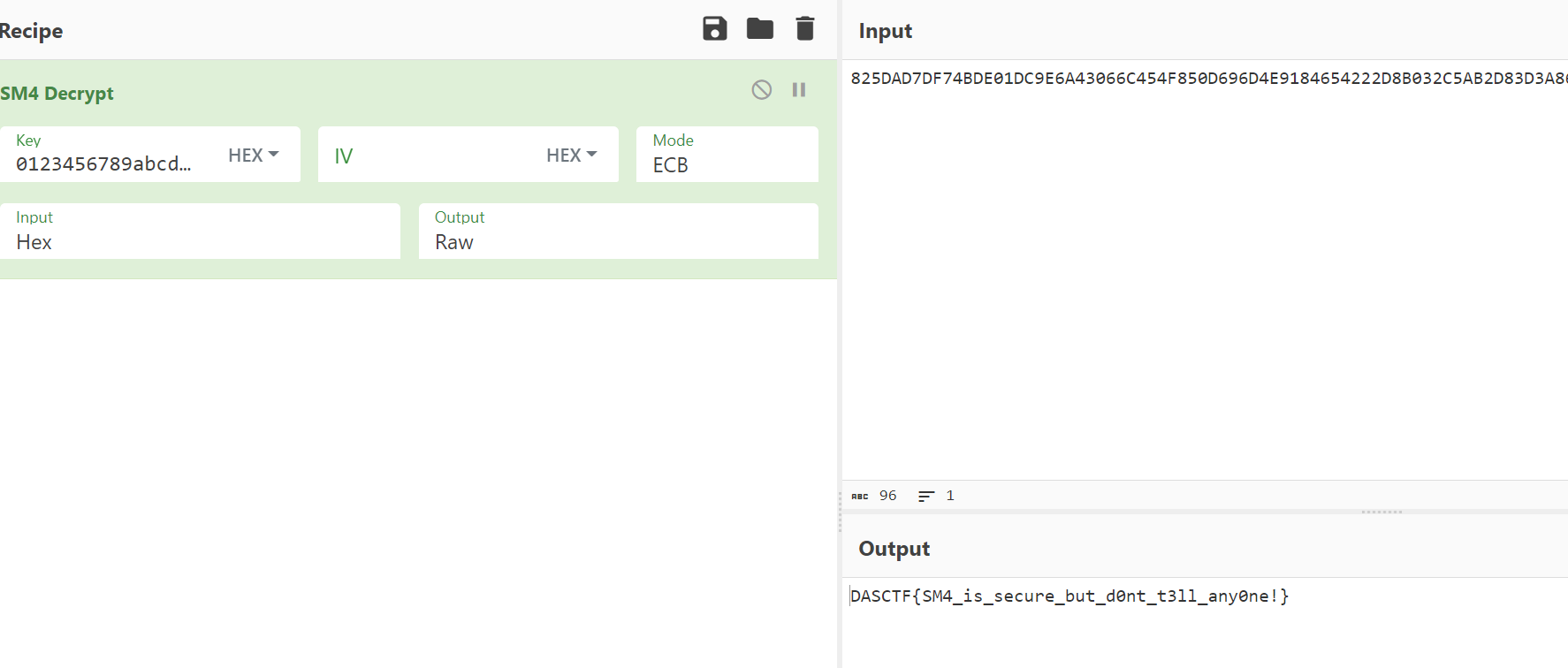Load a recipe via folder icon
Image resolution: width=1568 pixels, height=668 pixels.
(759, 29)
